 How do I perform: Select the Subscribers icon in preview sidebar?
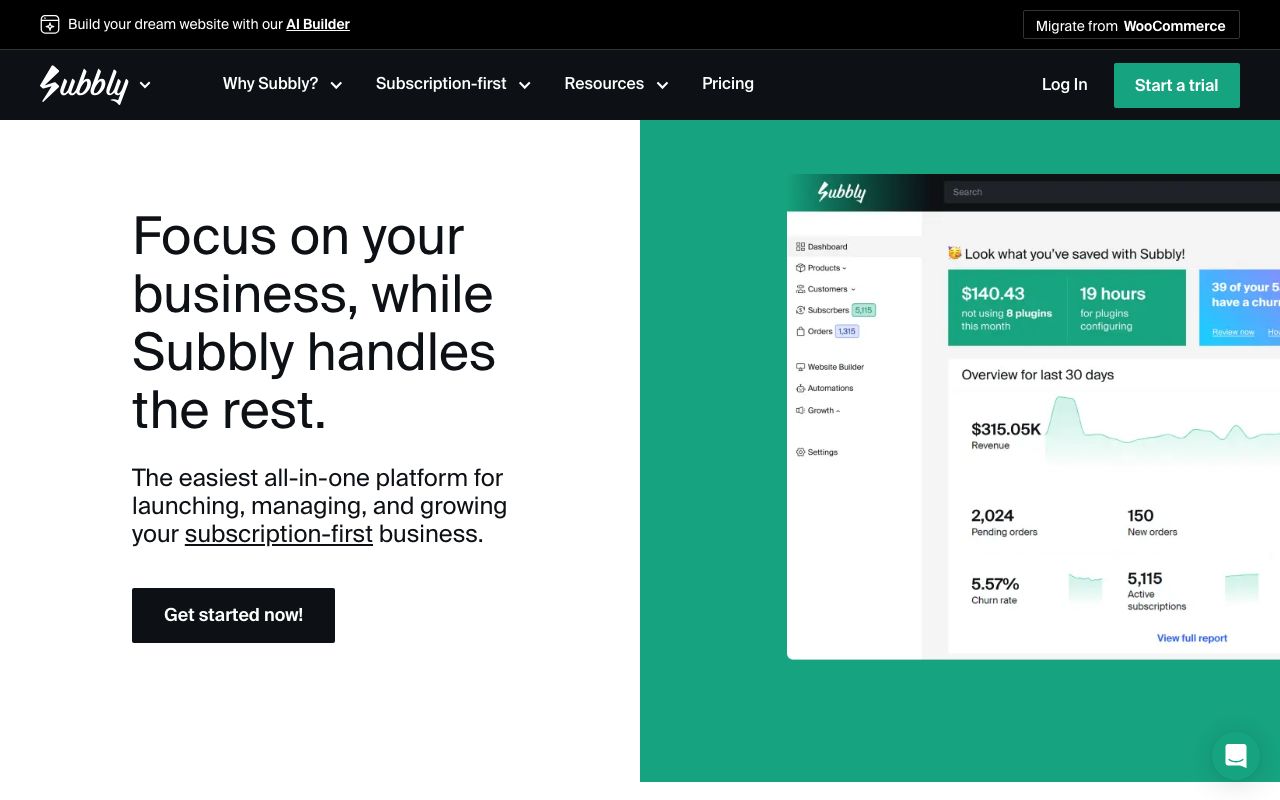(x=800, y=310)
